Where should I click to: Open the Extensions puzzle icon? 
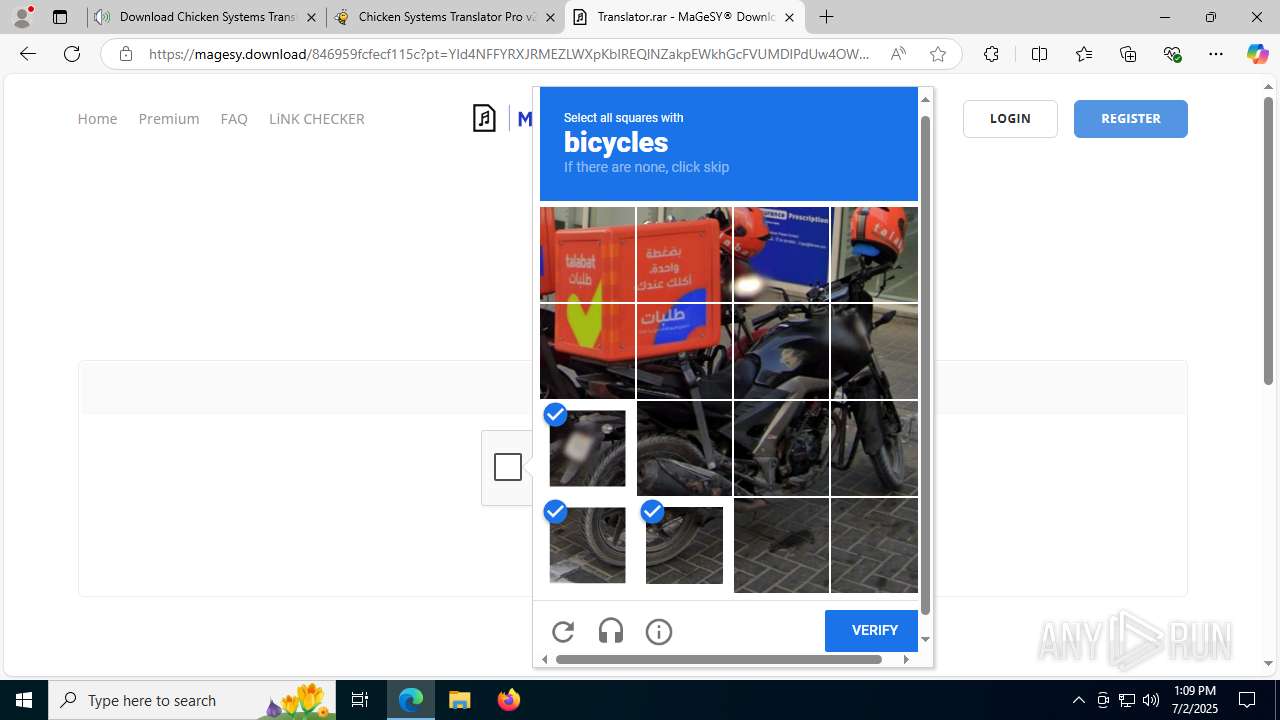(x=991, y=54)
